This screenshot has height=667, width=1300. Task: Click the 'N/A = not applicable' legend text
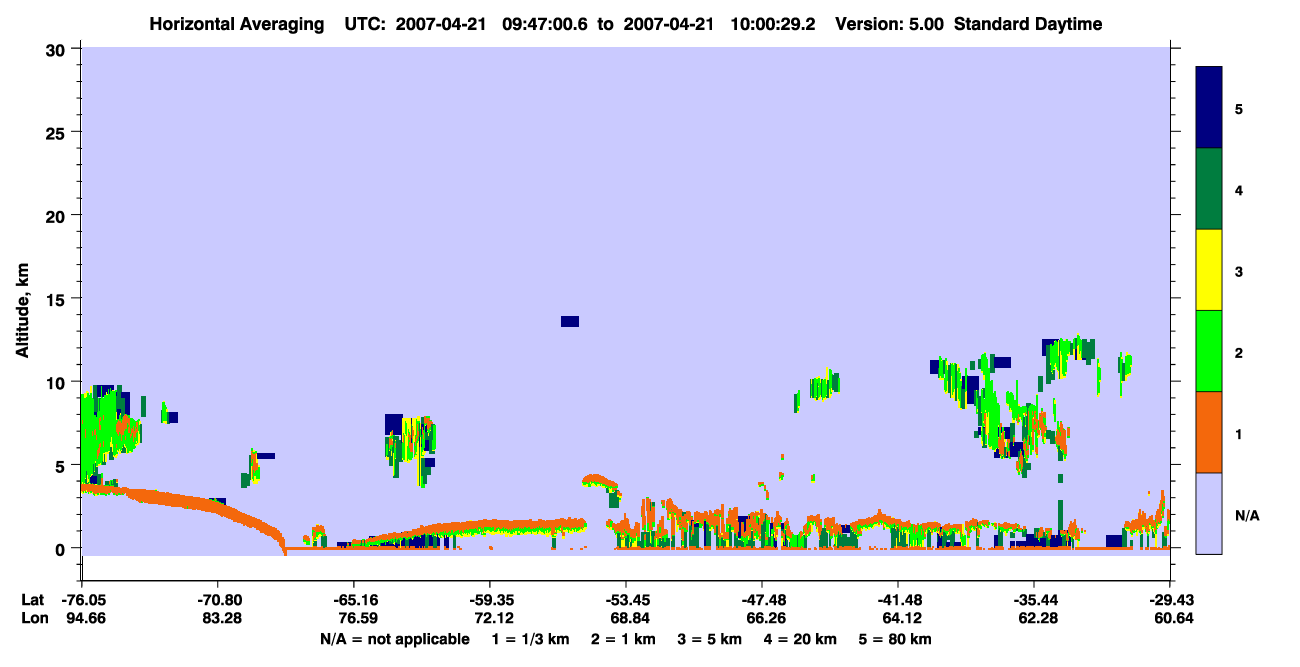[x=394, y=639]
